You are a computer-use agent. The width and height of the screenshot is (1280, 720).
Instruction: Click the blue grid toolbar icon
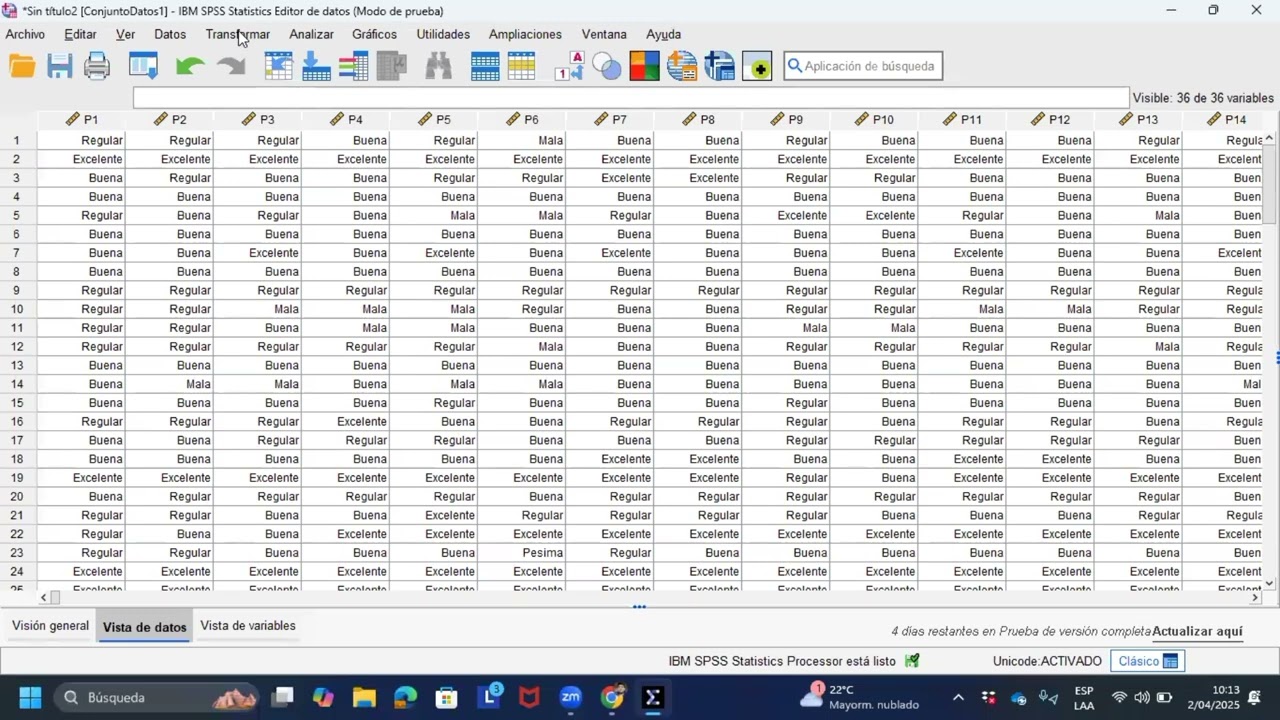point(485,66)
